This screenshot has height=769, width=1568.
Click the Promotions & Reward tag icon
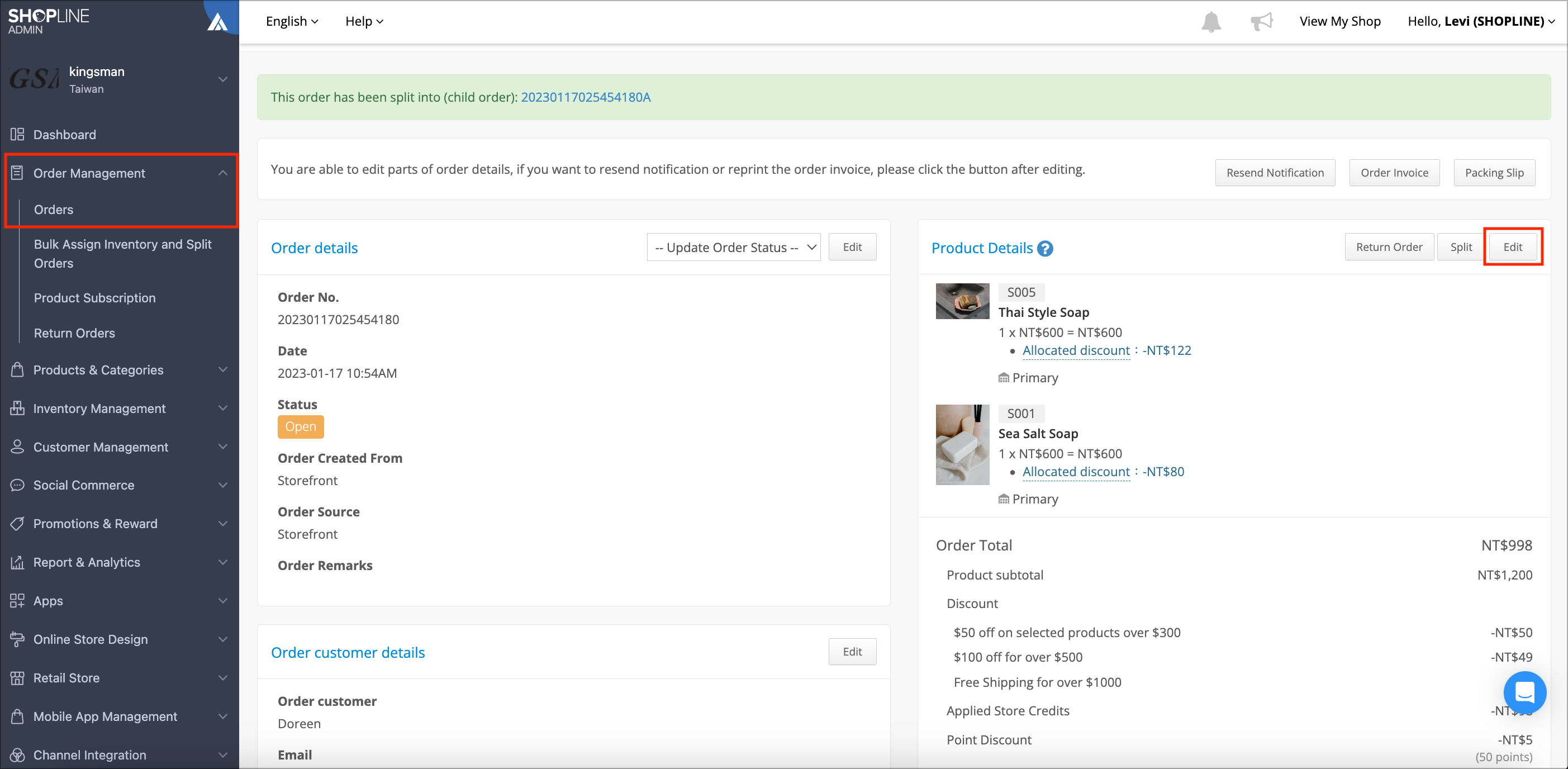click(17, 524)
